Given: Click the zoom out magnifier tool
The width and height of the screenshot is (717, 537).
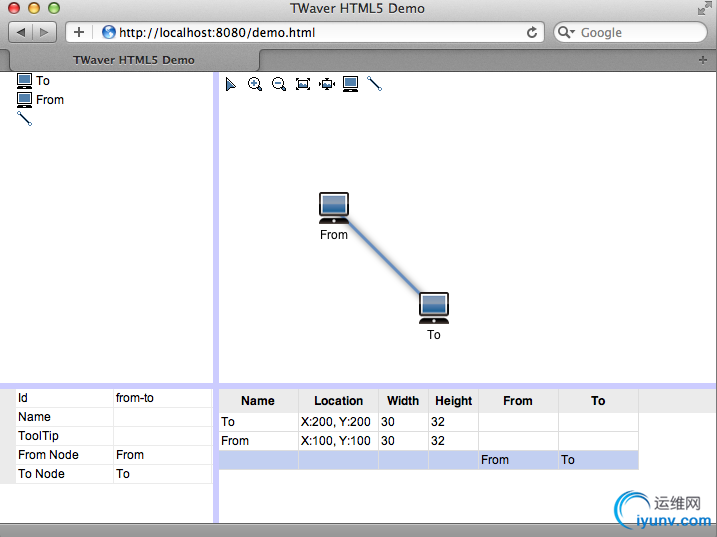Looking at the screenshot, I should coord(279,84).
